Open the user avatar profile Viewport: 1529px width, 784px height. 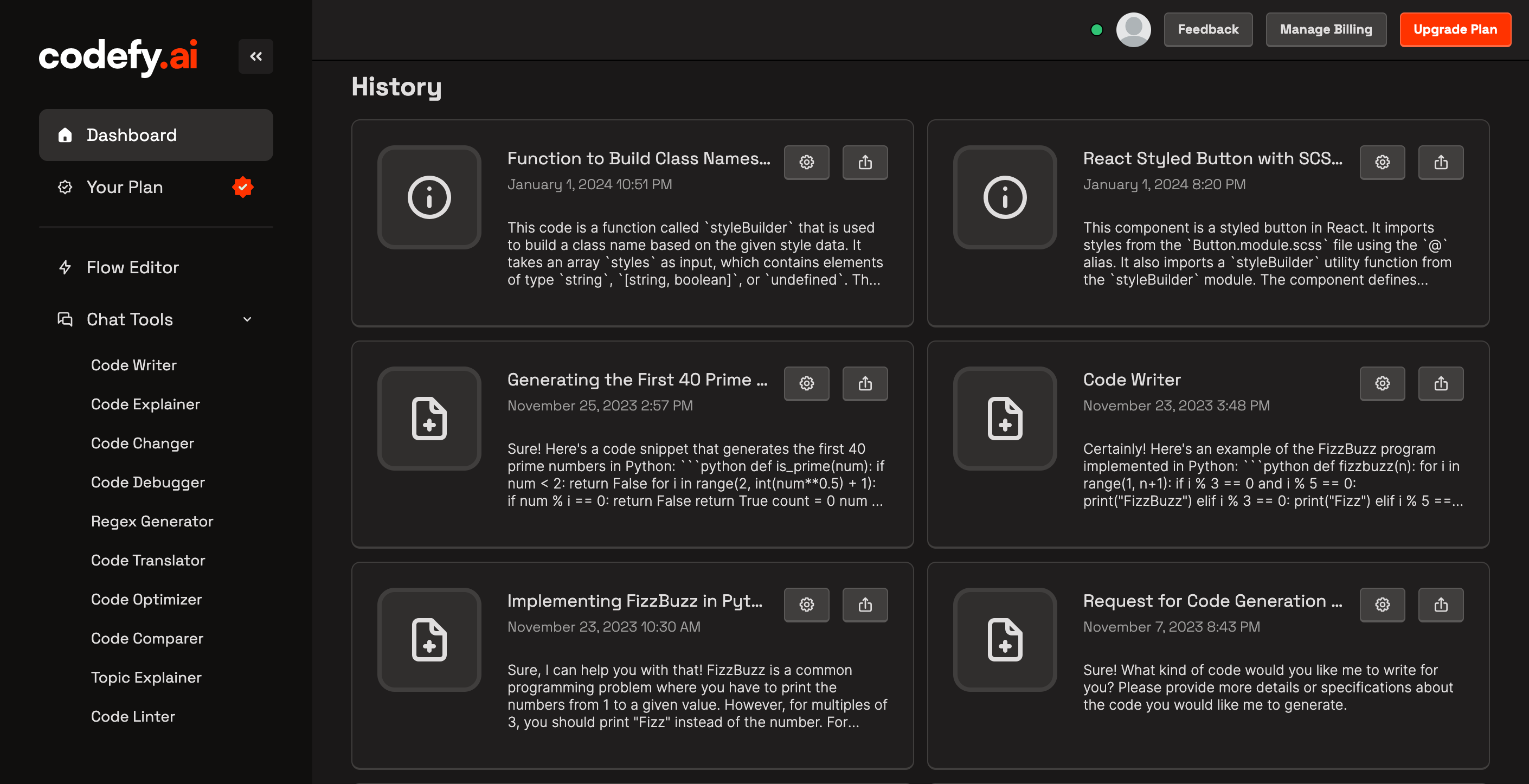1133,30
